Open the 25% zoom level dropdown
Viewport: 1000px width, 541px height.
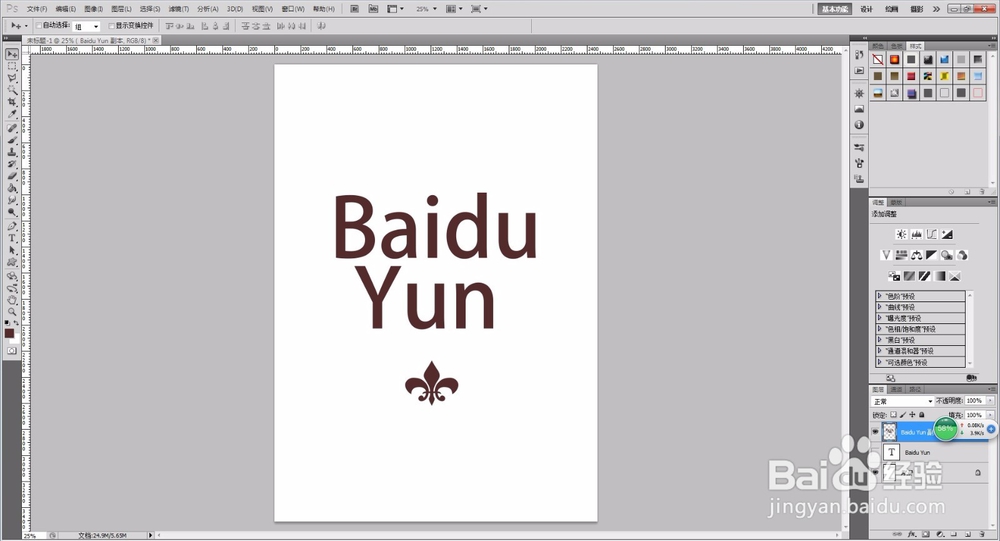(435, 9)
